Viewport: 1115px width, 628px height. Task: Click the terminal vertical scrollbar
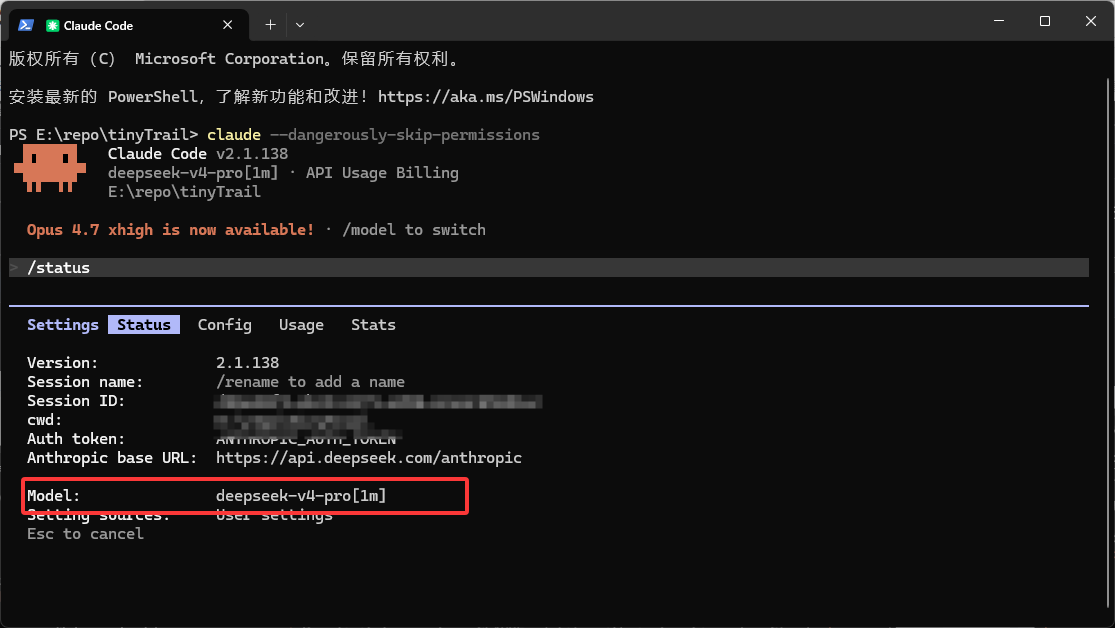[1109, 341]
